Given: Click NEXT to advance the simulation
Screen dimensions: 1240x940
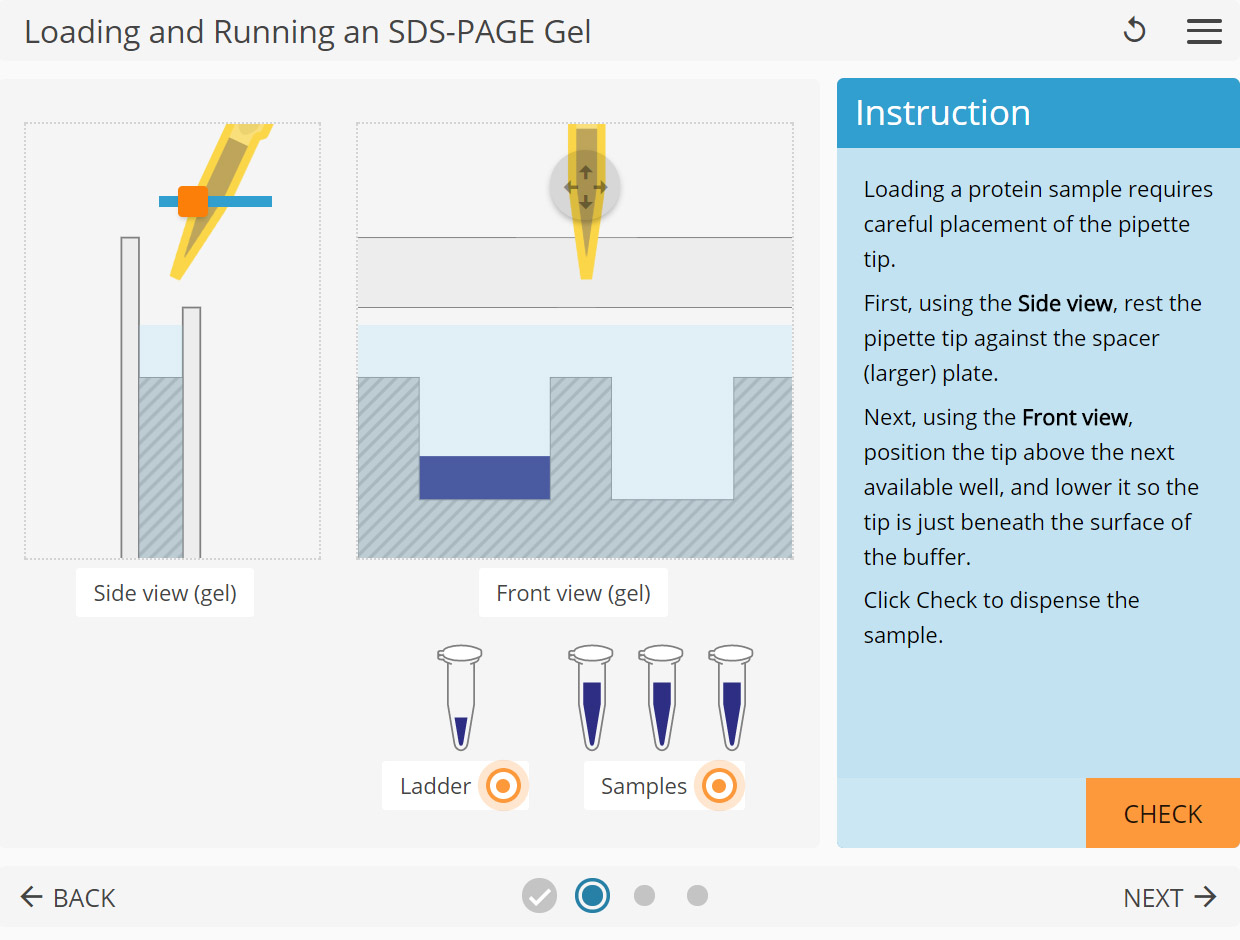Looking at the screenshot, I should point(1169,897).
